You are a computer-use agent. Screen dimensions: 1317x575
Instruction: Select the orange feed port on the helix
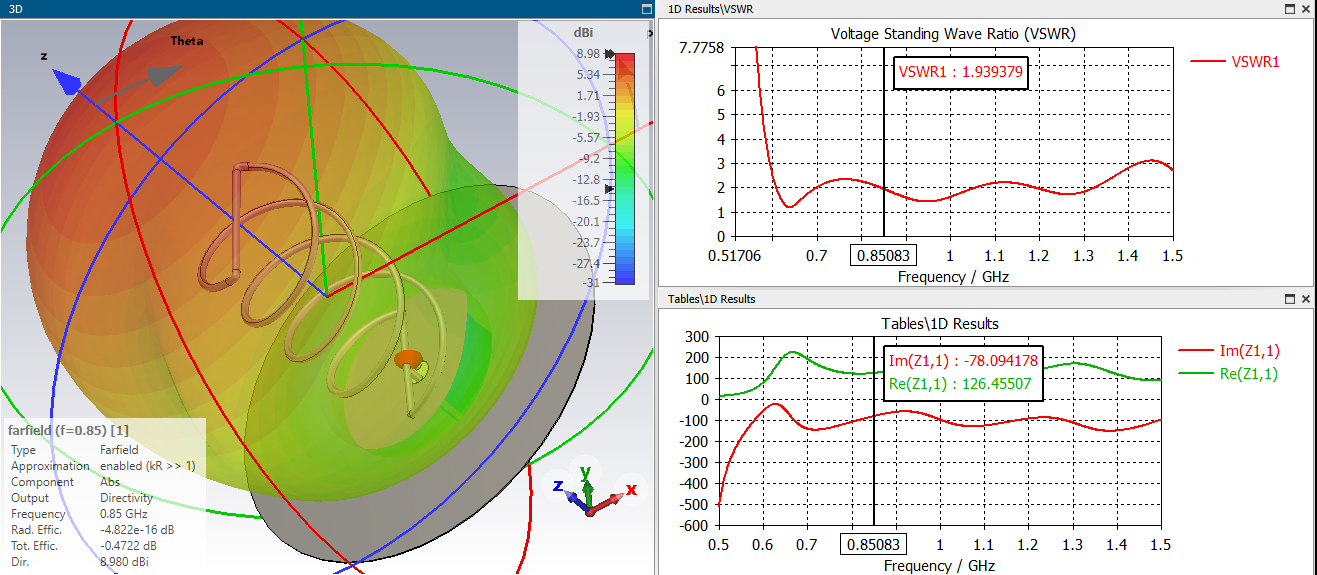point(408,358)
